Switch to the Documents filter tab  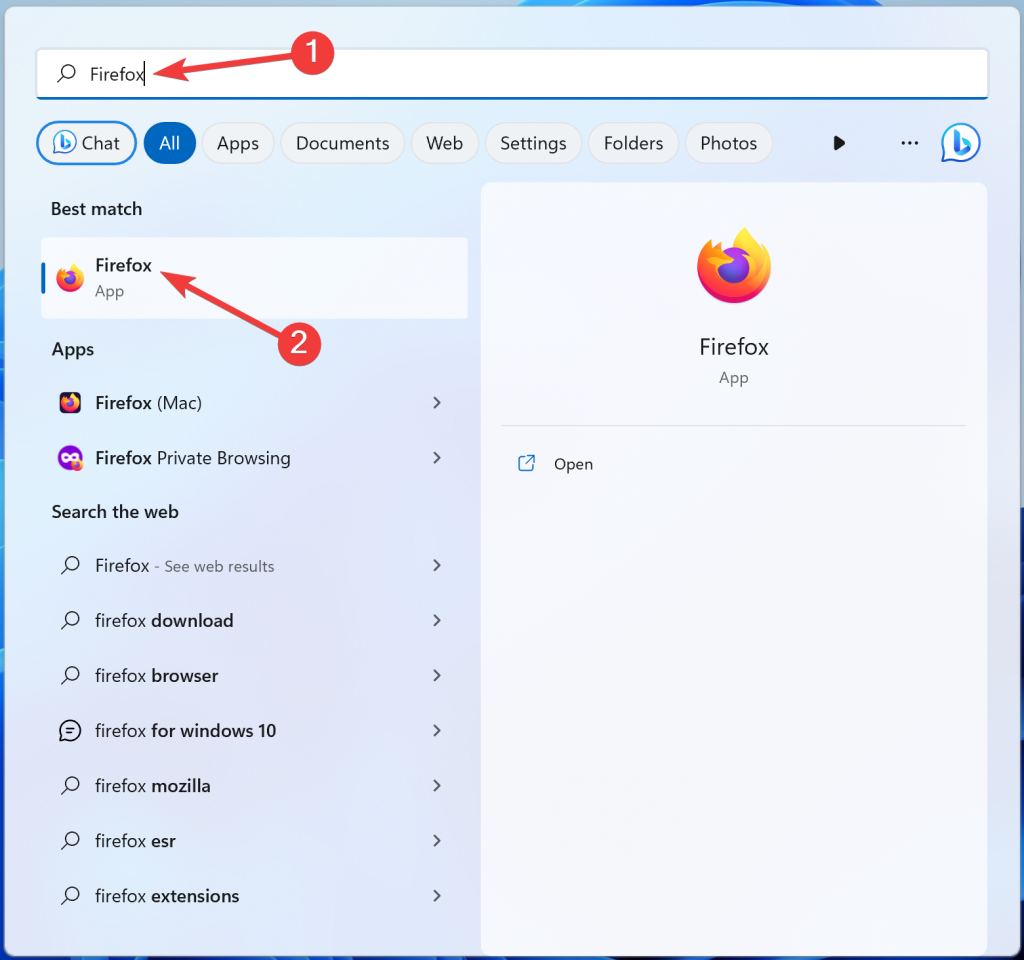342,143
